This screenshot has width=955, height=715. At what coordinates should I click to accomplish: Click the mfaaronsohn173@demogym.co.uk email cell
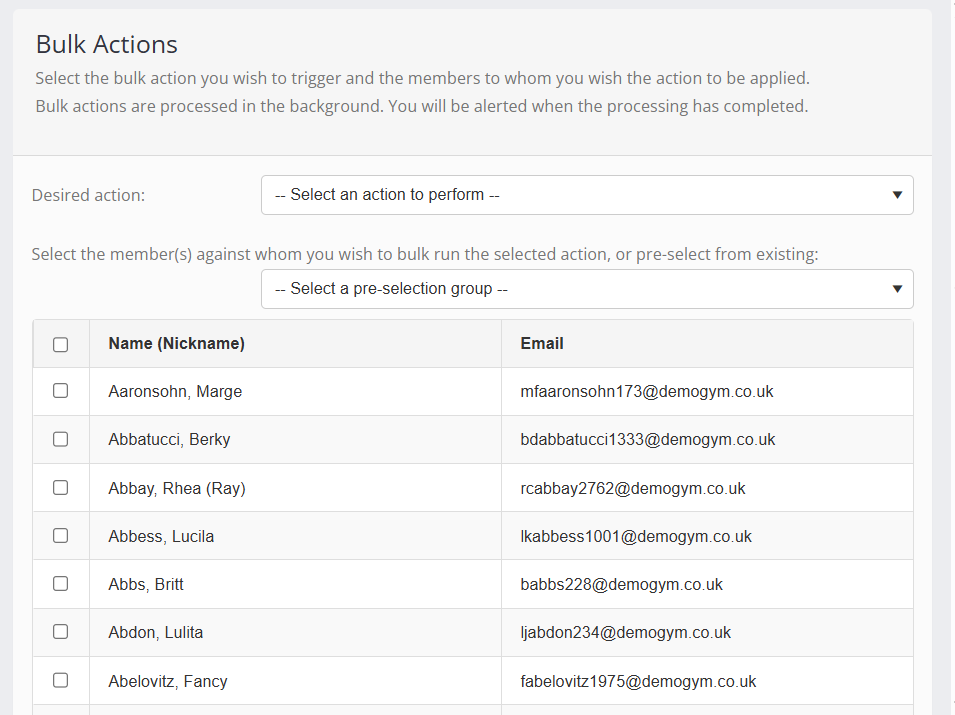647,392
